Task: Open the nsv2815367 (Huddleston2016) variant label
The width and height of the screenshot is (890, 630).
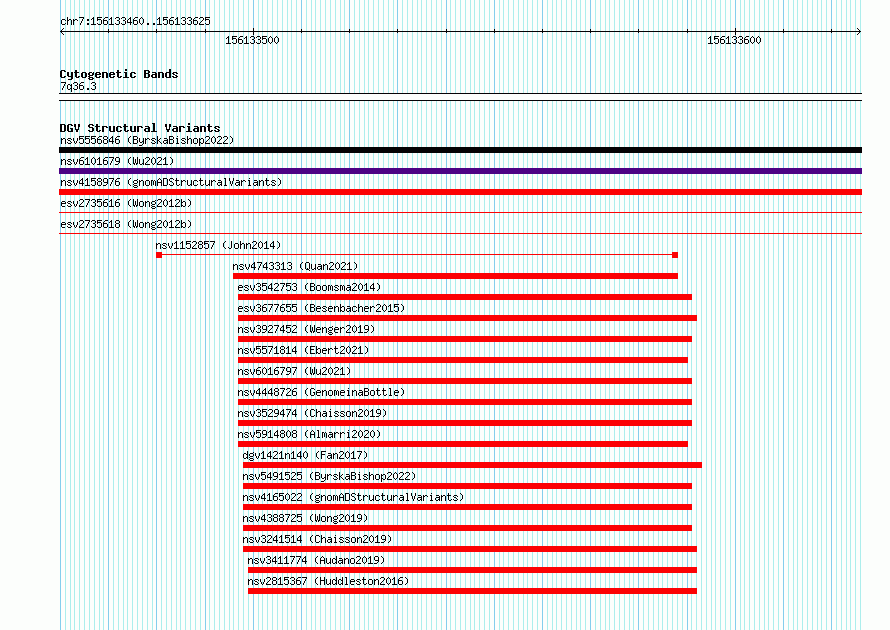Action: pyautogui.click(x=328, y=581)
